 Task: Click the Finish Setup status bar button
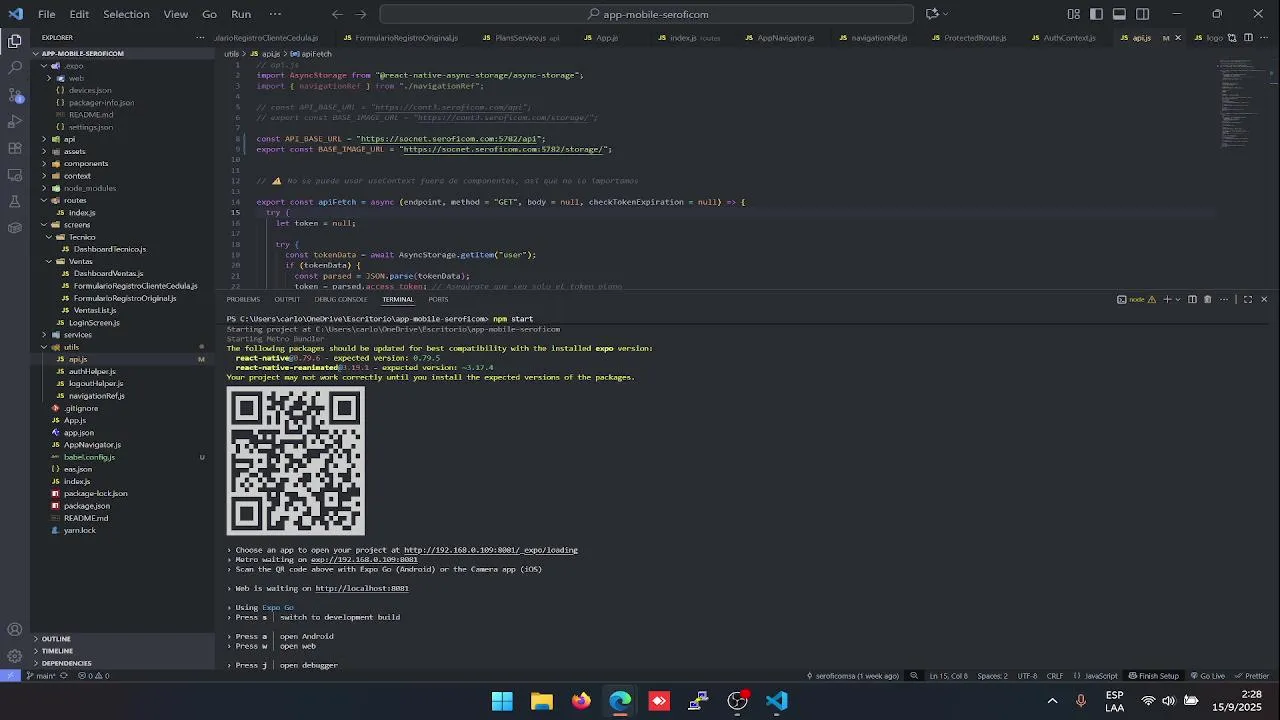(1154, 676)
